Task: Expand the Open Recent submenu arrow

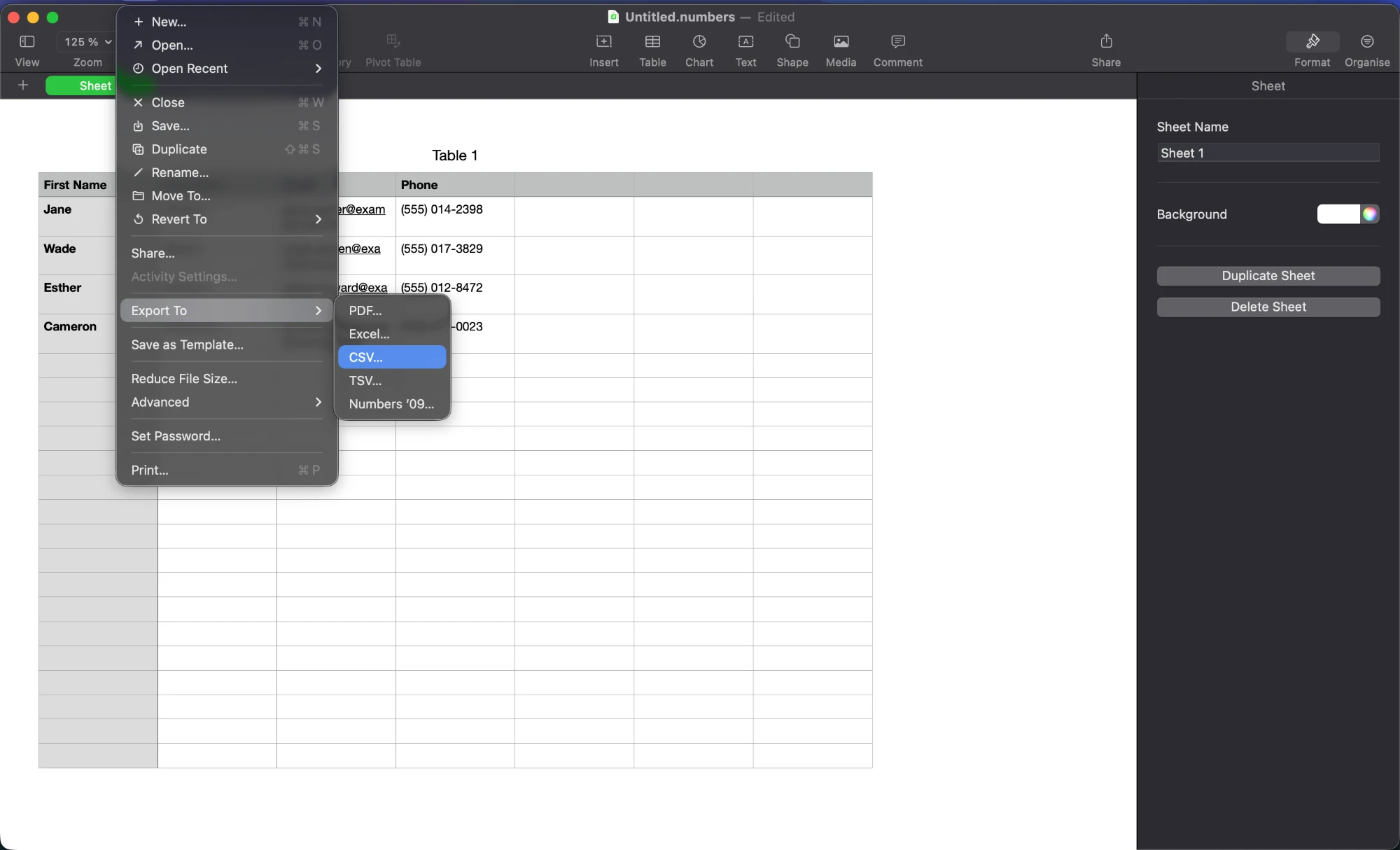Action: point(318,68)
